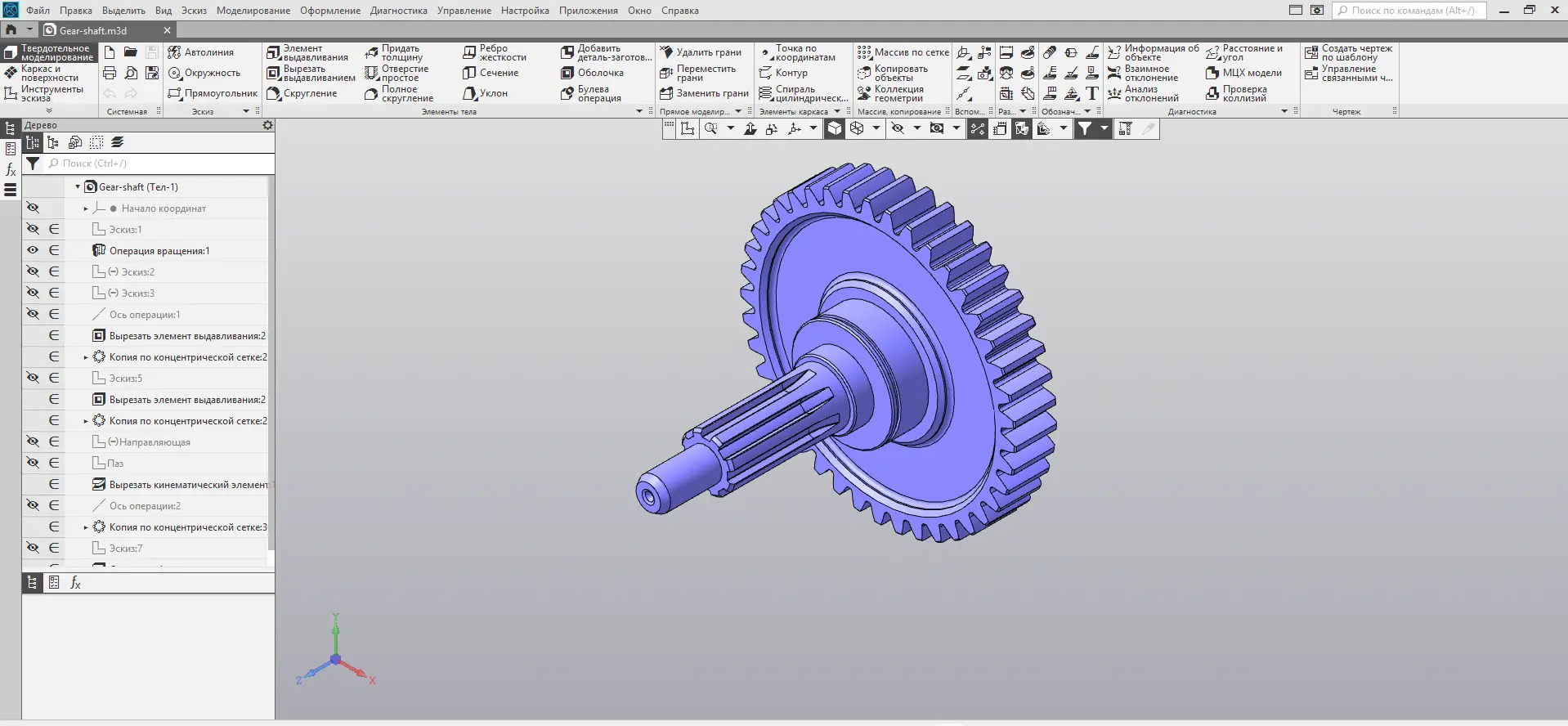This screenshot has width=1568, height=726.
Task: Click Создать чертеж по шаблону
Action: pyautogui.click(x=1349, y=52)
